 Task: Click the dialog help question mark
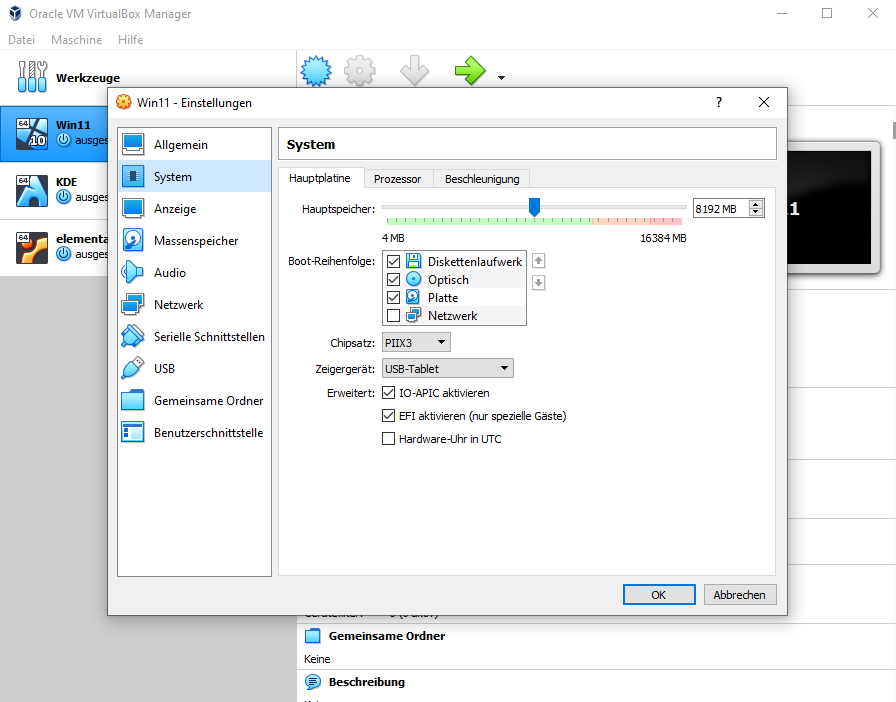[x=719, y=102]
